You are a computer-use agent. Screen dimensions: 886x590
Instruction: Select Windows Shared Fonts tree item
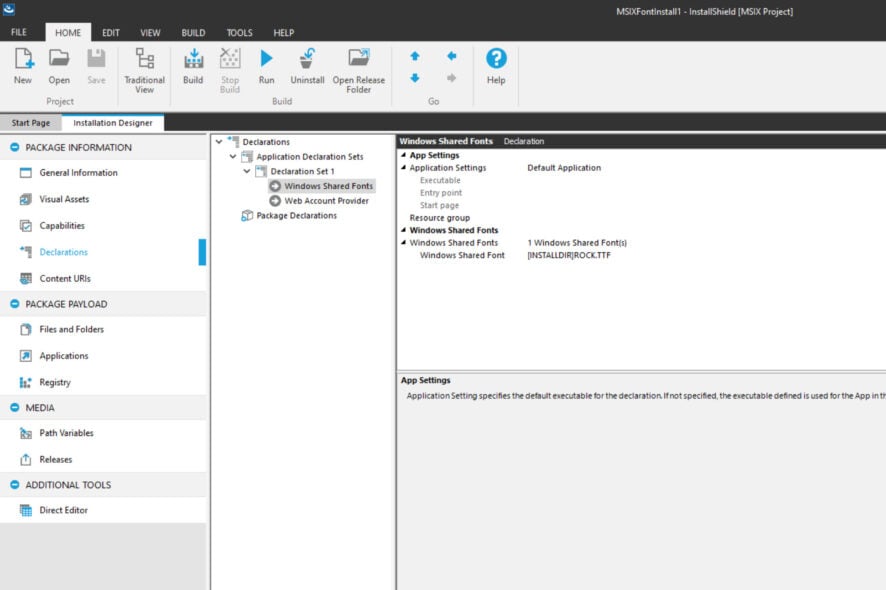pos(322,186)
